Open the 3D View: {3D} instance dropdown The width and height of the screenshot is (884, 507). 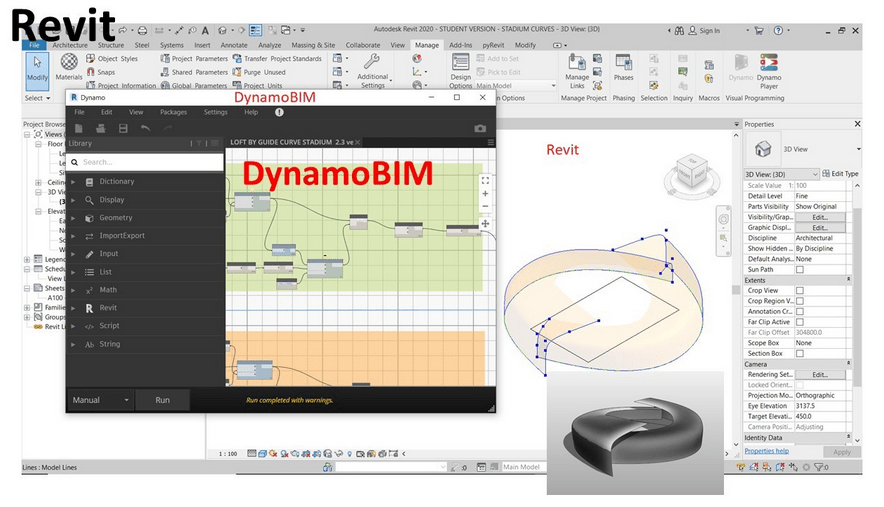coord(781,174)
